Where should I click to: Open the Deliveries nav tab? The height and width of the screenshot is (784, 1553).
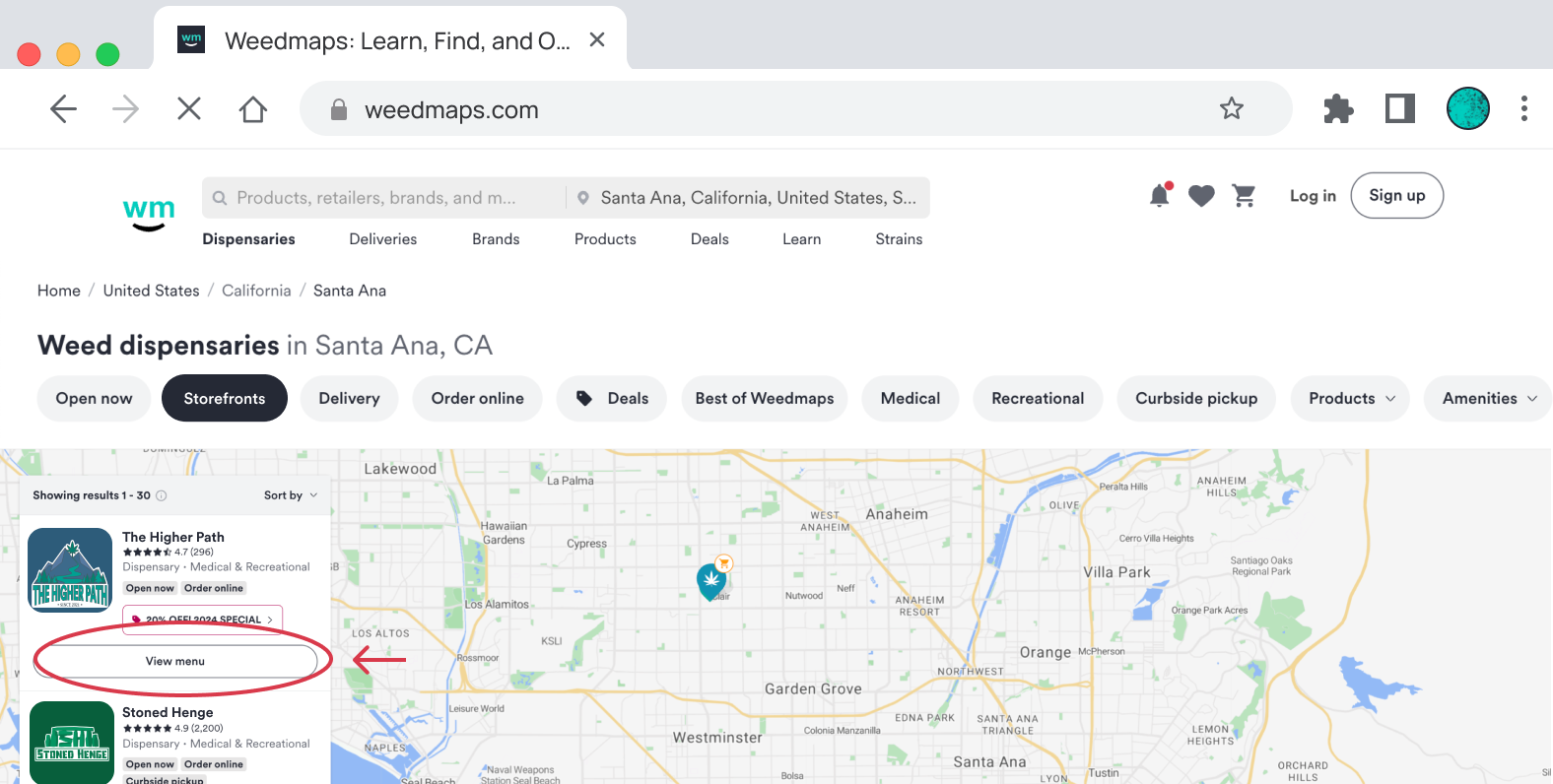(x=383, y=239)
